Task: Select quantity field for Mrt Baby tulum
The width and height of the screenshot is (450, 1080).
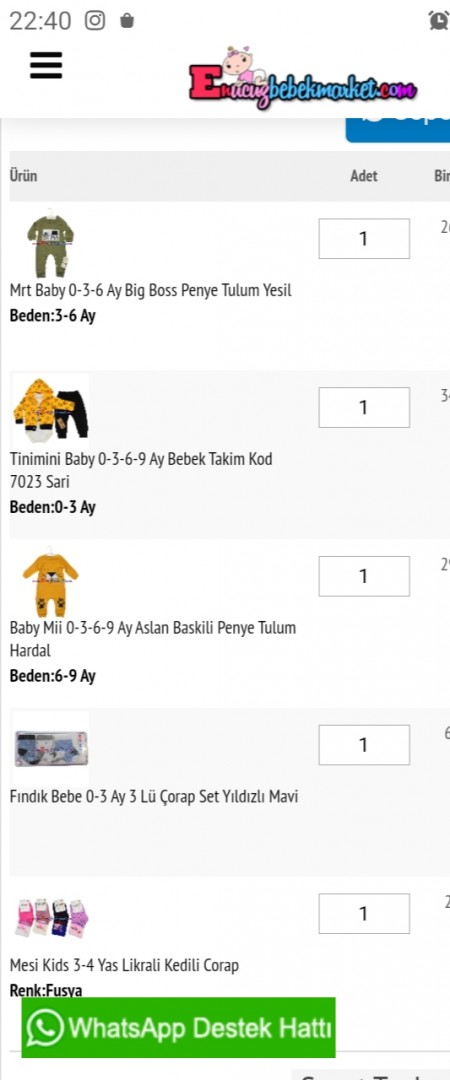Action: pos(364,238)
